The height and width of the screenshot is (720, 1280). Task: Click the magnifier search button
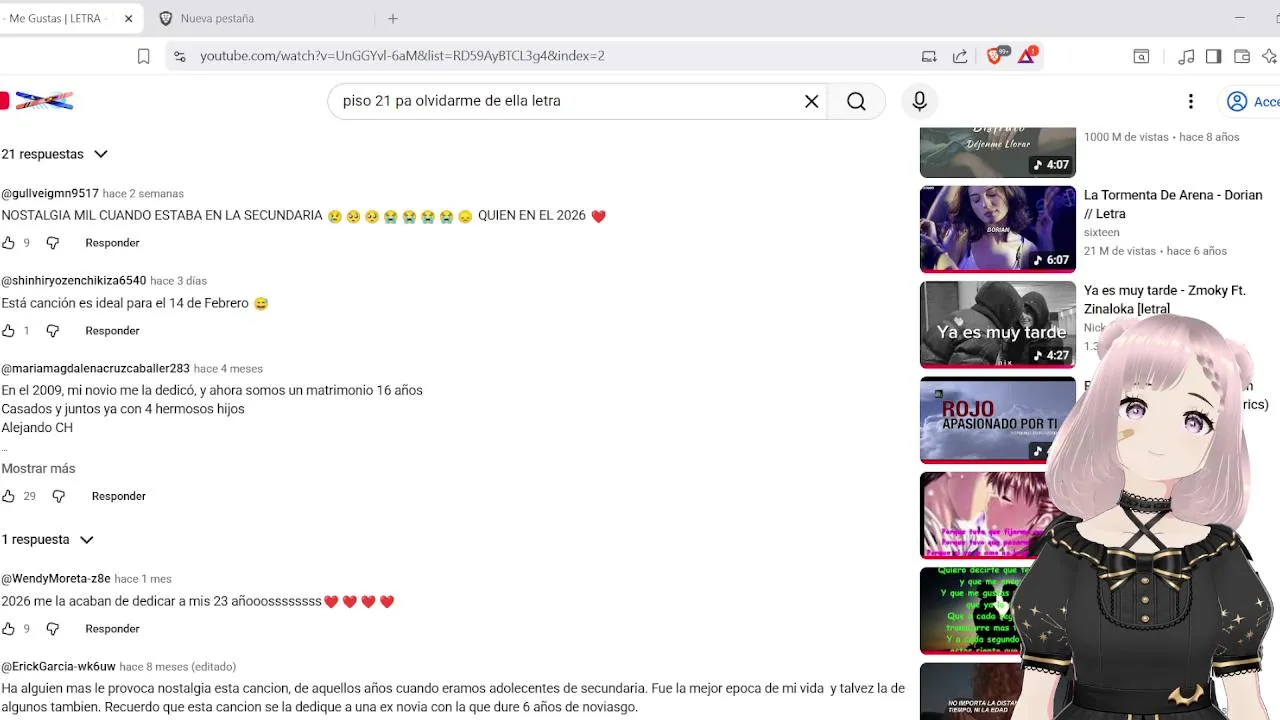tap(856, 101)
